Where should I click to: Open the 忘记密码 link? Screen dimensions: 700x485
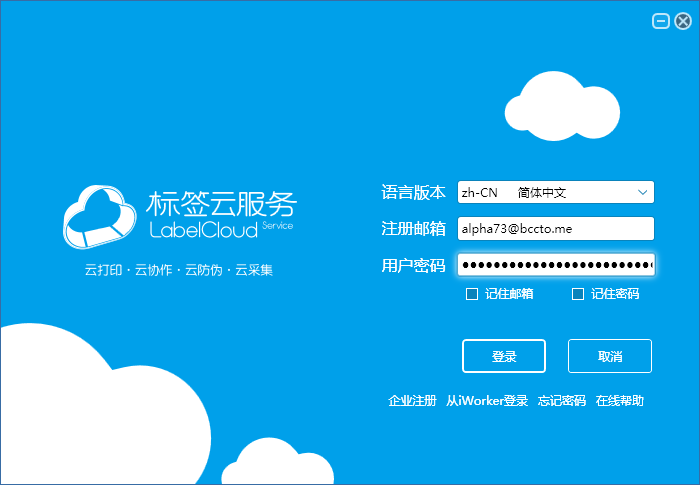point(562,401)
